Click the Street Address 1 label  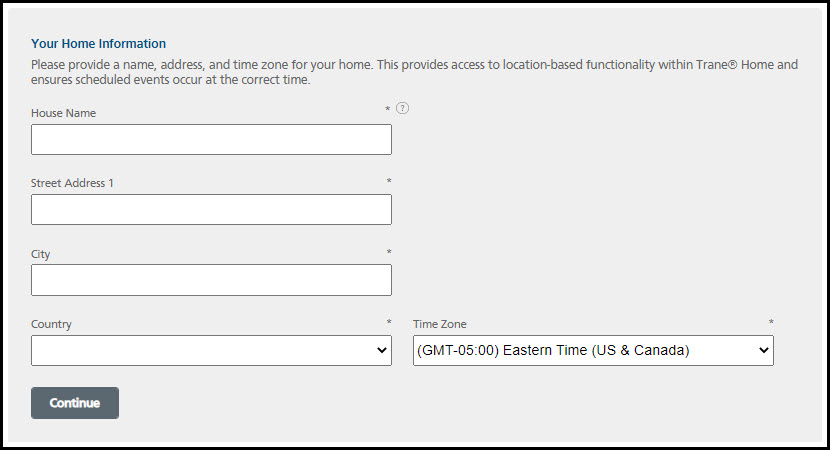[72, 183]
